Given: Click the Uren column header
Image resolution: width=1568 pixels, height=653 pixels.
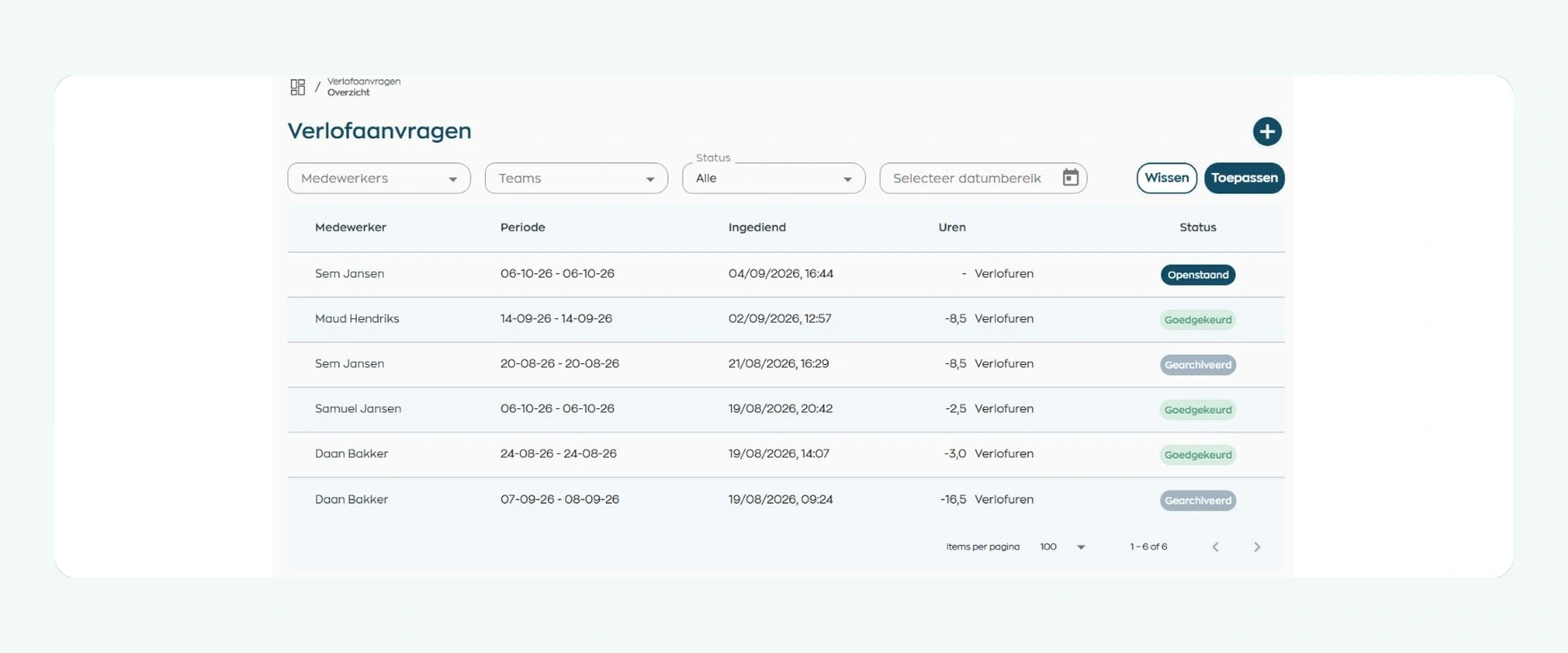Looking at the screenshot, I should click(x=952, y=228).
